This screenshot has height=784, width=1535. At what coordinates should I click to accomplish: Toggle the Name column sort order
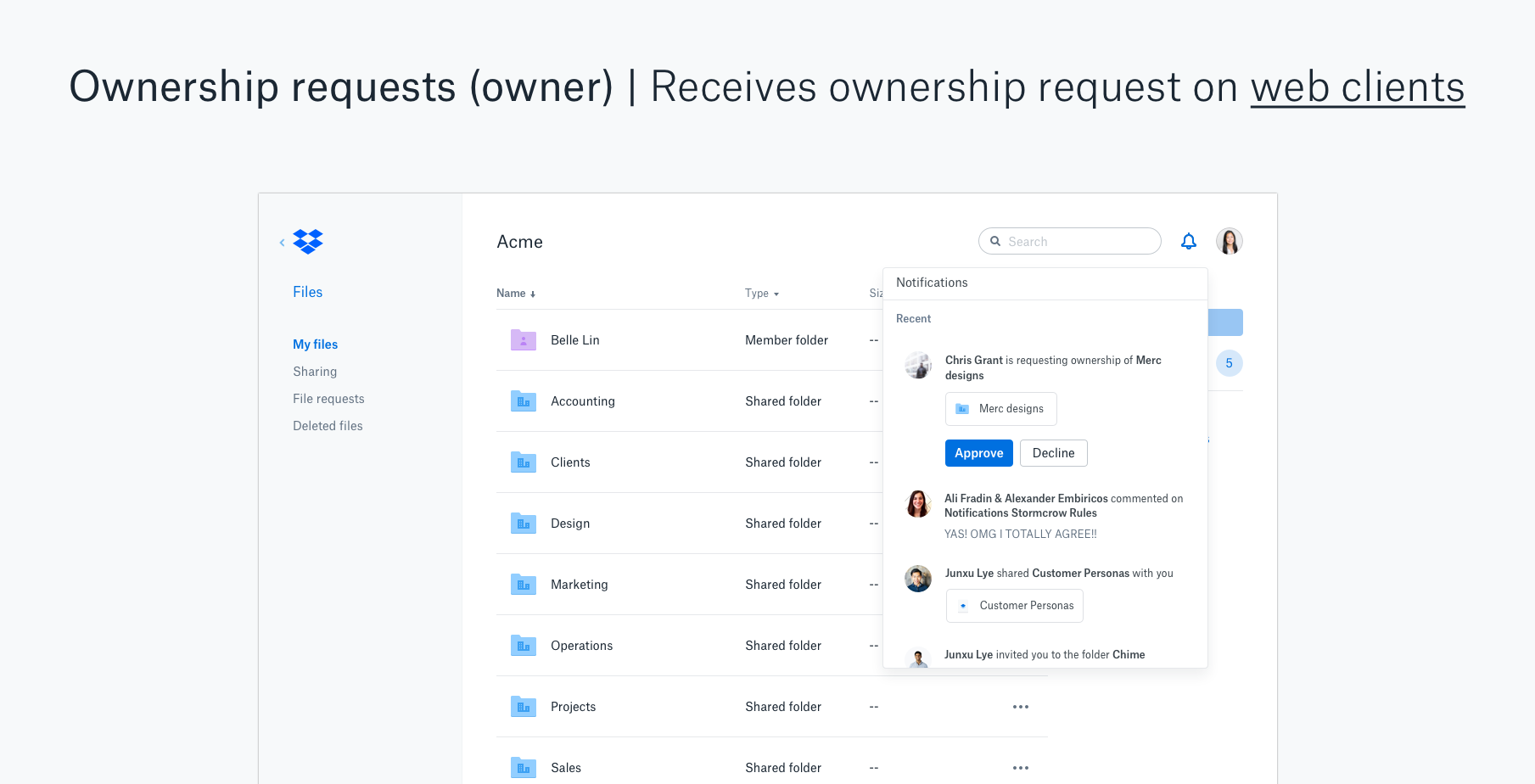click(x=515, y=293)
